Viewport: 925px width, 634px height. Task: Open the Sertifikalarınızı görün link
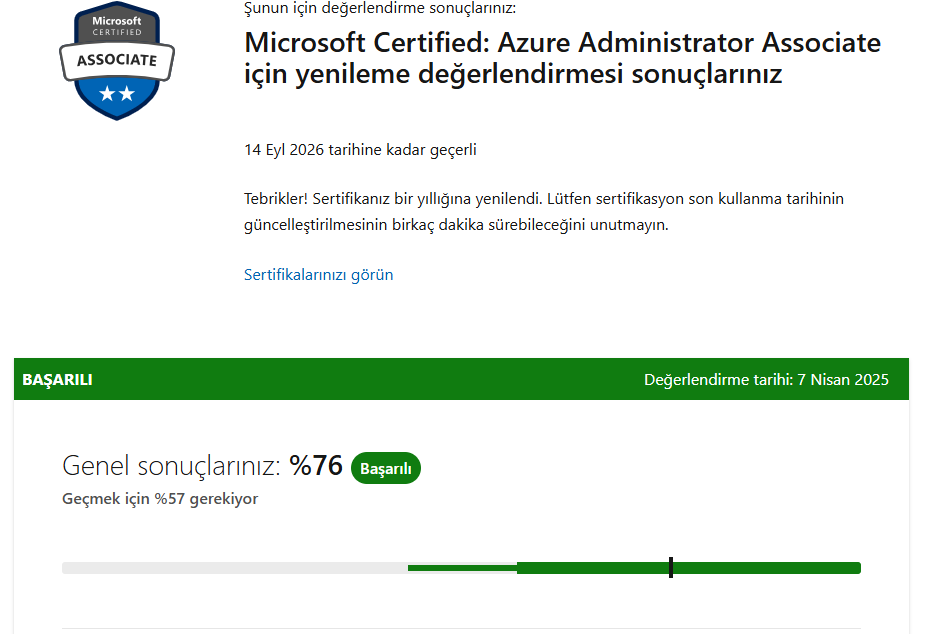point(318,274)
